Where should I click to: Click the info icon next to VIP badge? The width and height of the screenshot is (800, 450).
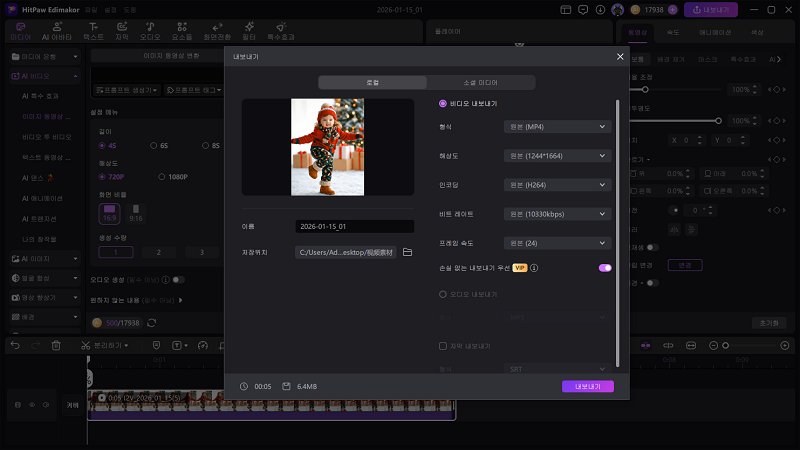[535, 268]
